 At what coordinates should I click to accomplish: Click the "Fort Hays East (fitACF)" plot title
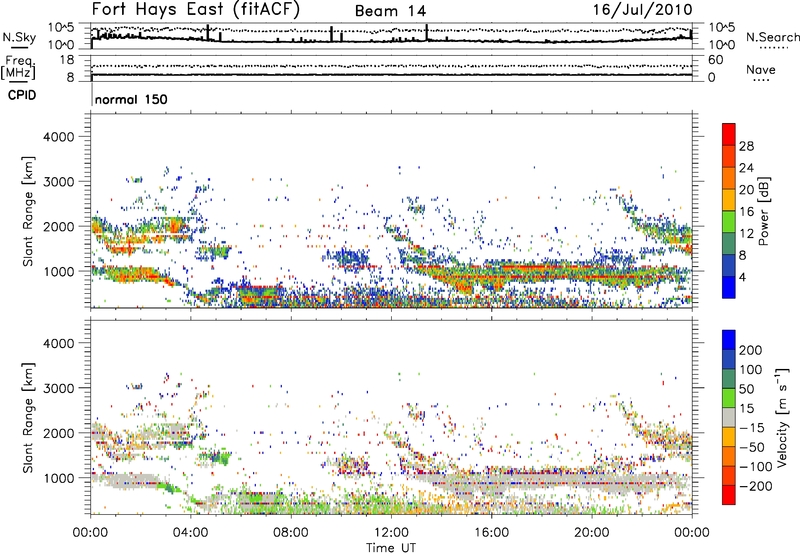coord(196,10)
